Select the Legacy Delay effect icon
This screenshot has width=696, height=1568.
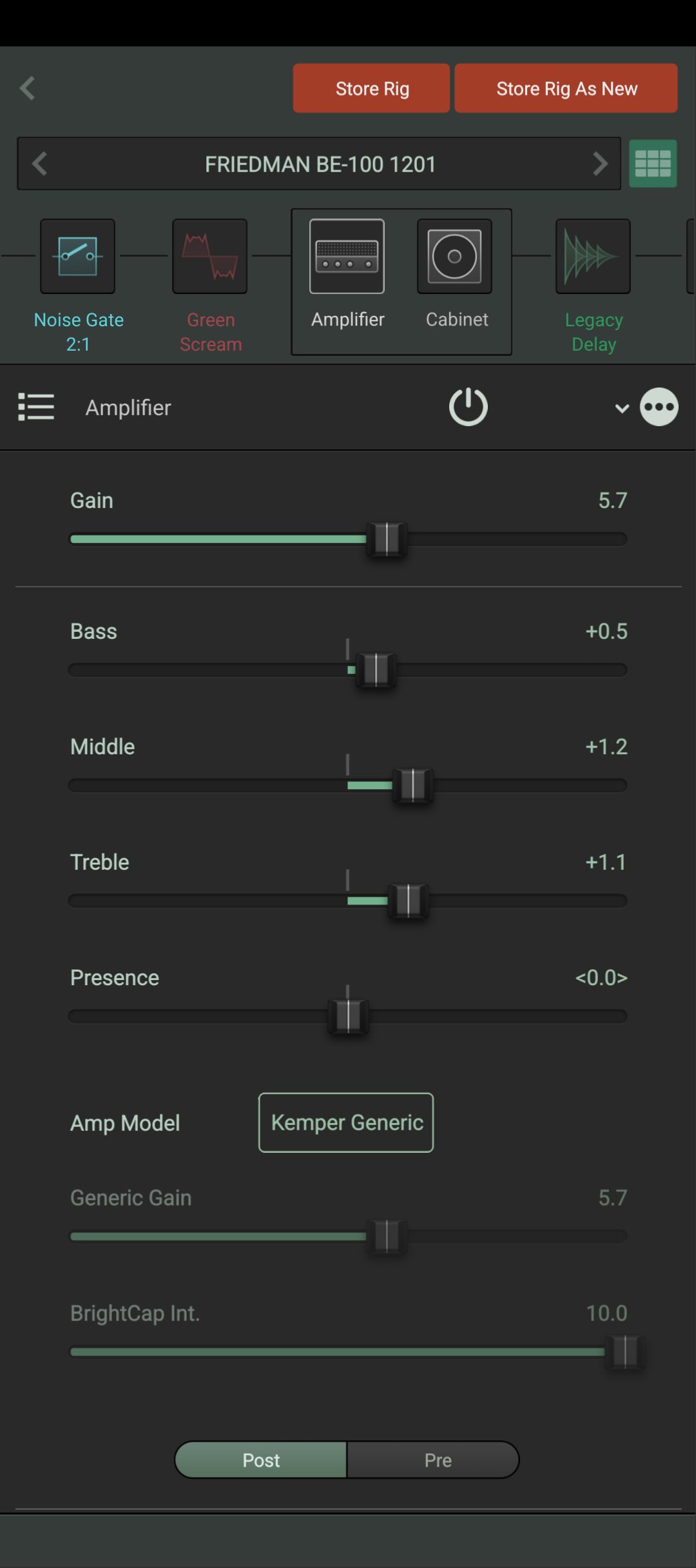click(x=593, y=256)
